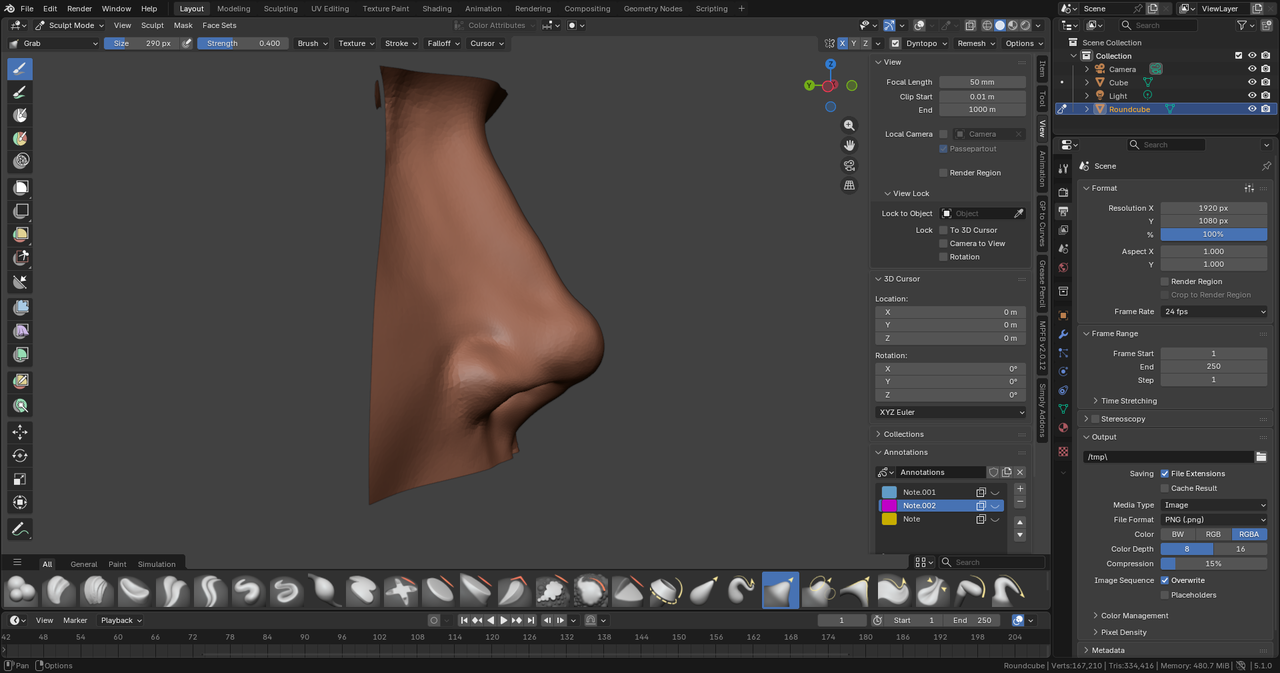Open the Falloff dropdown
This screenshot has height=673, width=1280.
coord(441,43)
